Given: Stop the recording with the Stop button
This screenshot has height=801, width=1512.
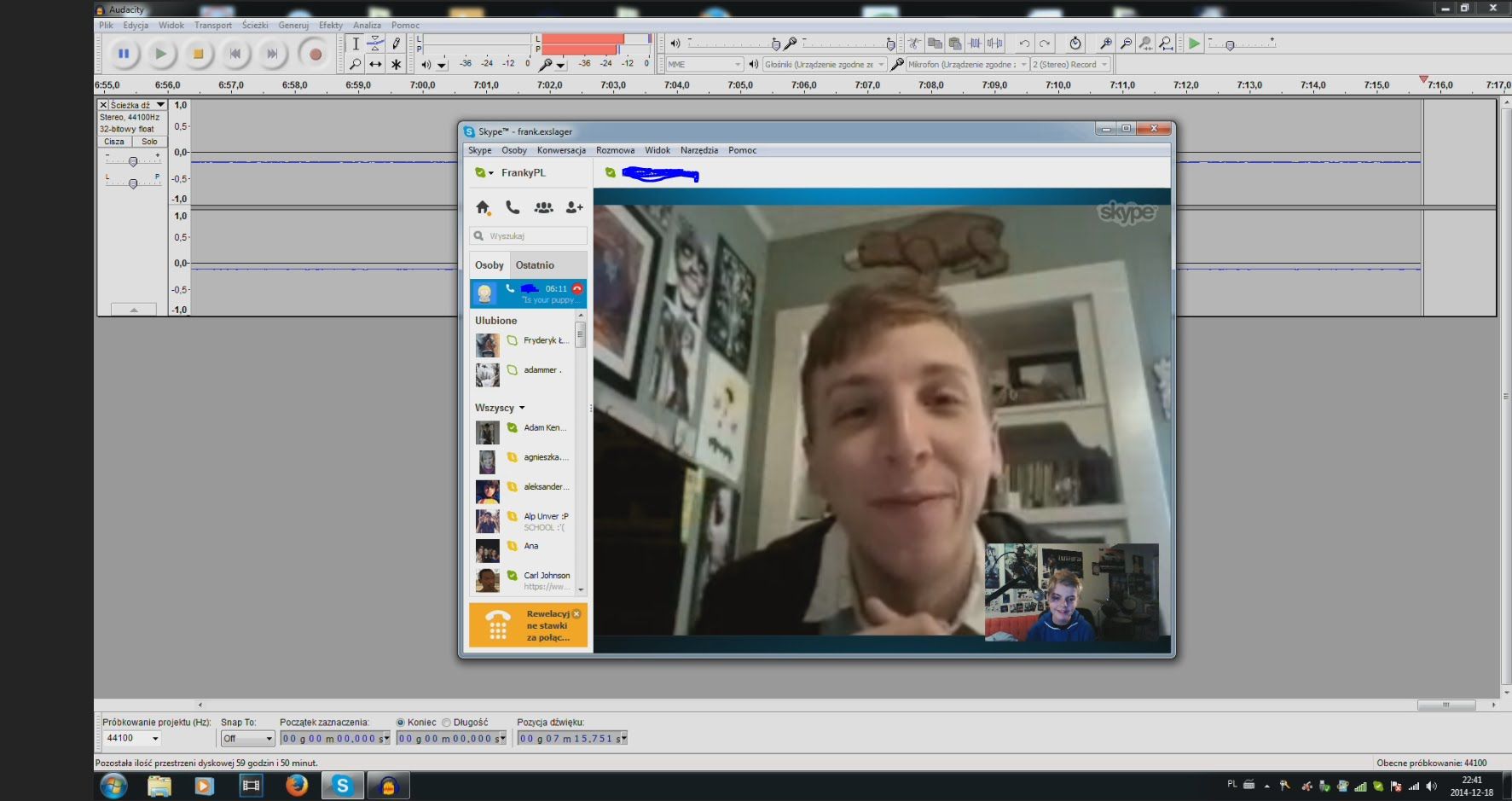Looking at the screenshot, I should click(198, 54).
